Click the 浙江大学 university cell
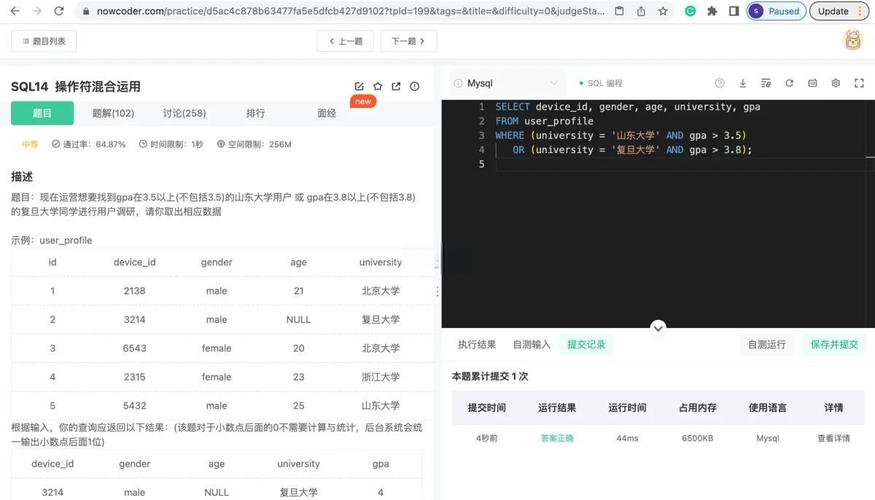 (x=381, y=377)
